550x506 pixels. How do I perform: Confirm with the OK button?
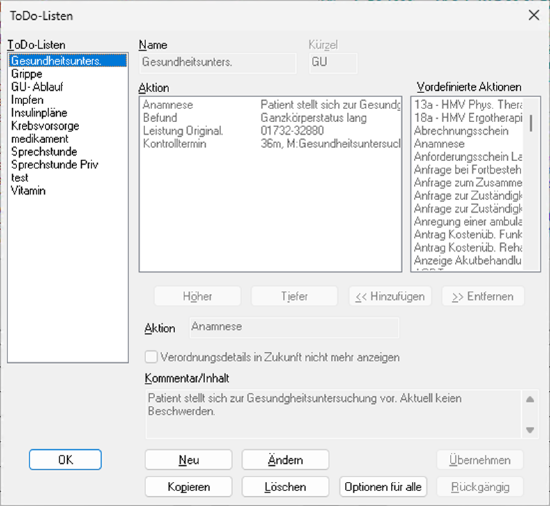(x=66, y=459)
